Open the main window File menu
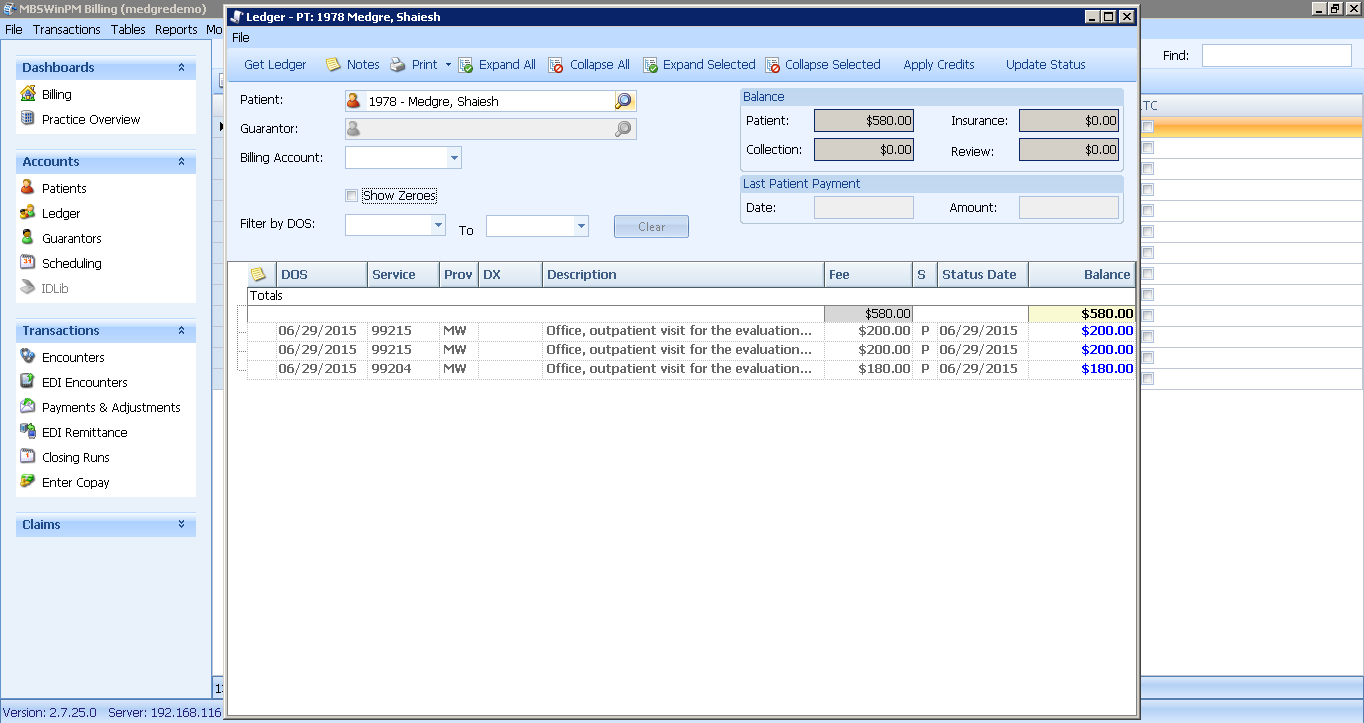Viewport: 1364px width, 723px height. (x=13, y=30)
